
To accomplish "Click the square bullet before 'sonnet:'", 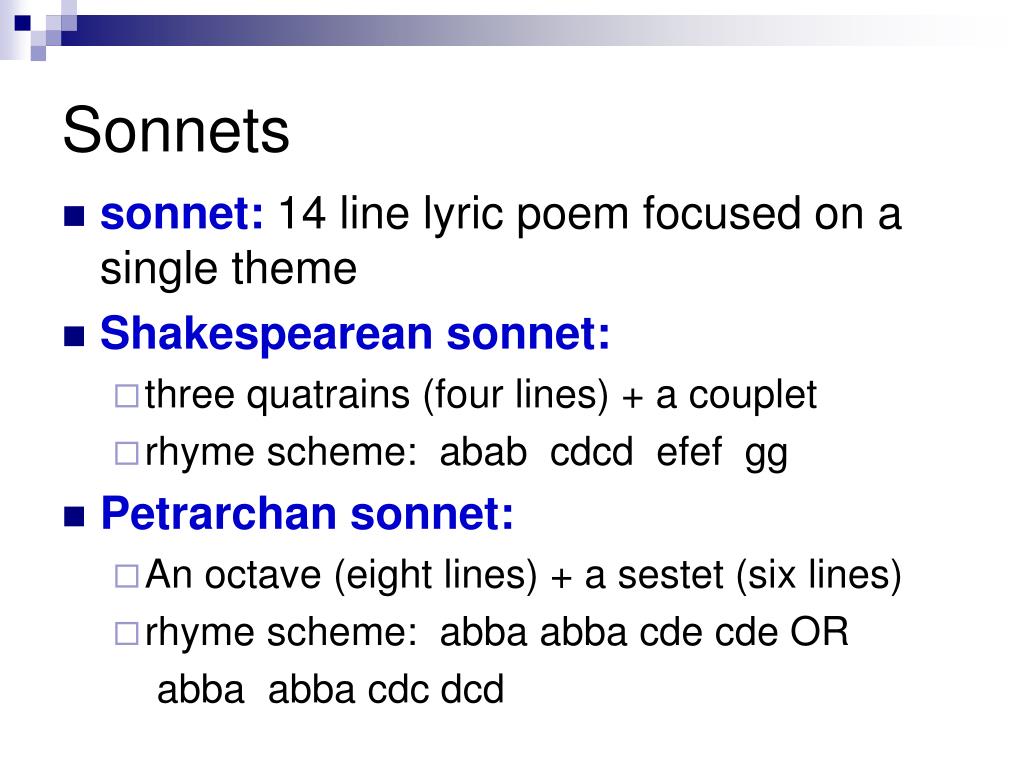I will tap(74, 216).
